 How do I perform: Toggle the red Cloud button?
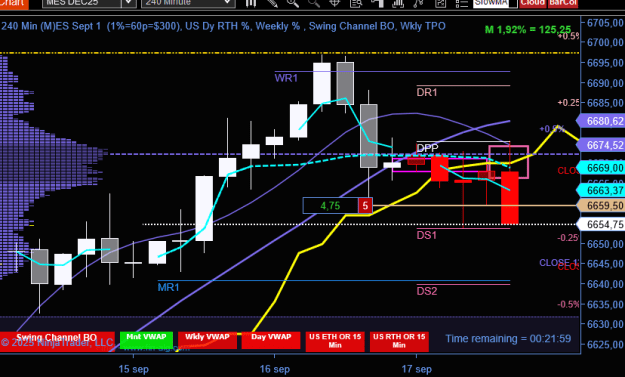[533, 3]
